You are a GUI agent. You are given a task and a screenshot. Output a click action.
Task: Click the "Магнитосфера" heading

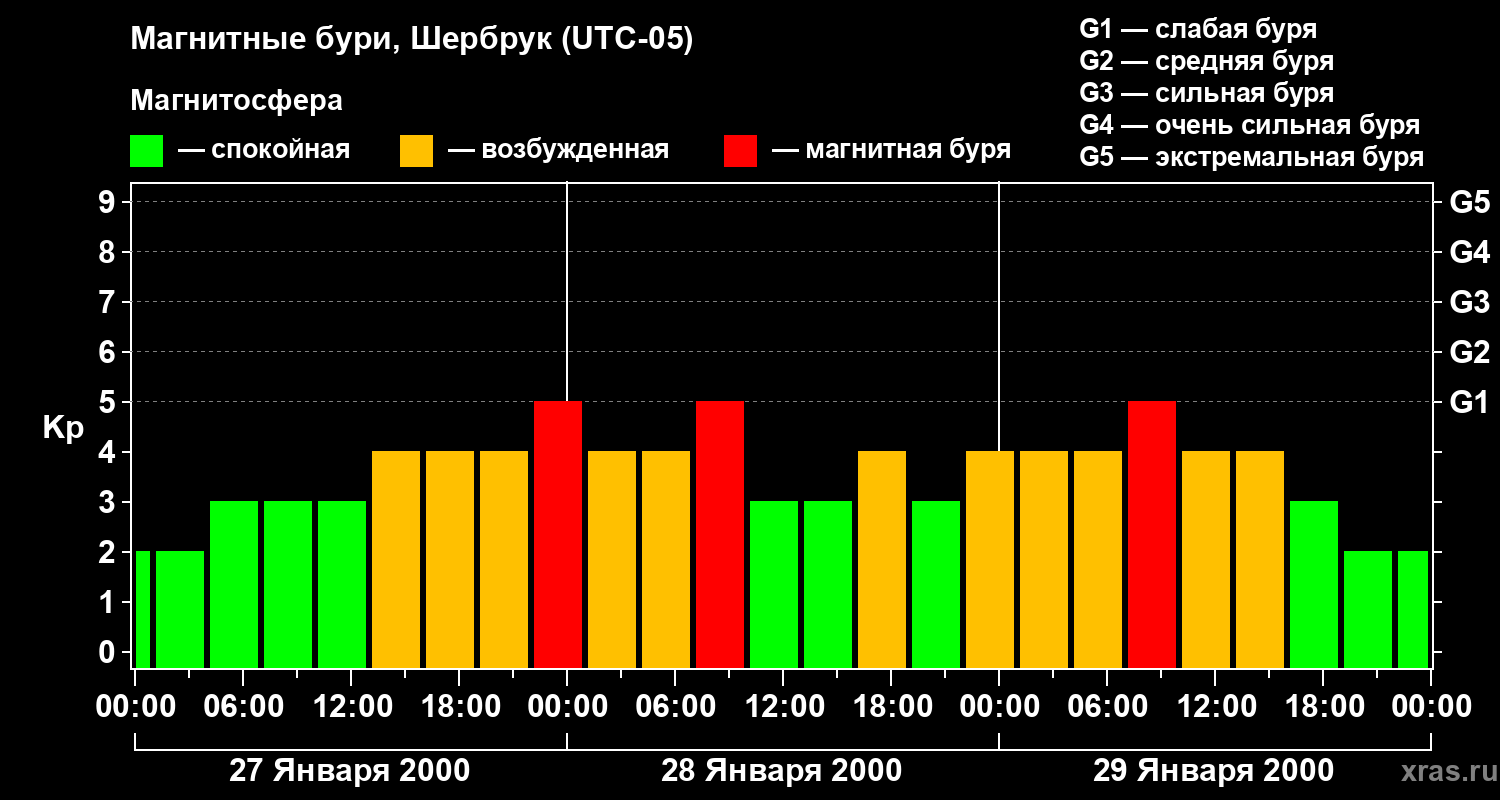[236, 101]
